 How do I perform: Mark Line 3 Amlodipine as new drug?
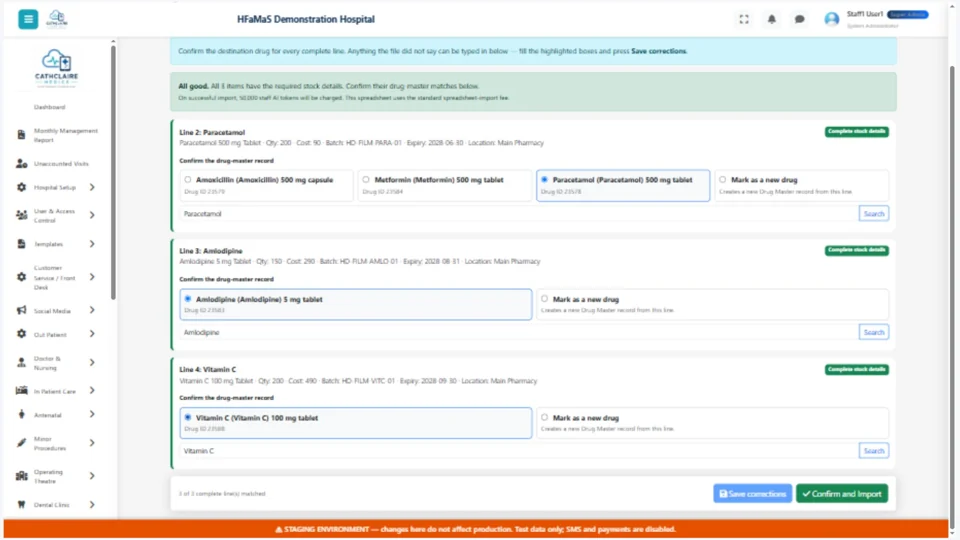coord(544,299)
